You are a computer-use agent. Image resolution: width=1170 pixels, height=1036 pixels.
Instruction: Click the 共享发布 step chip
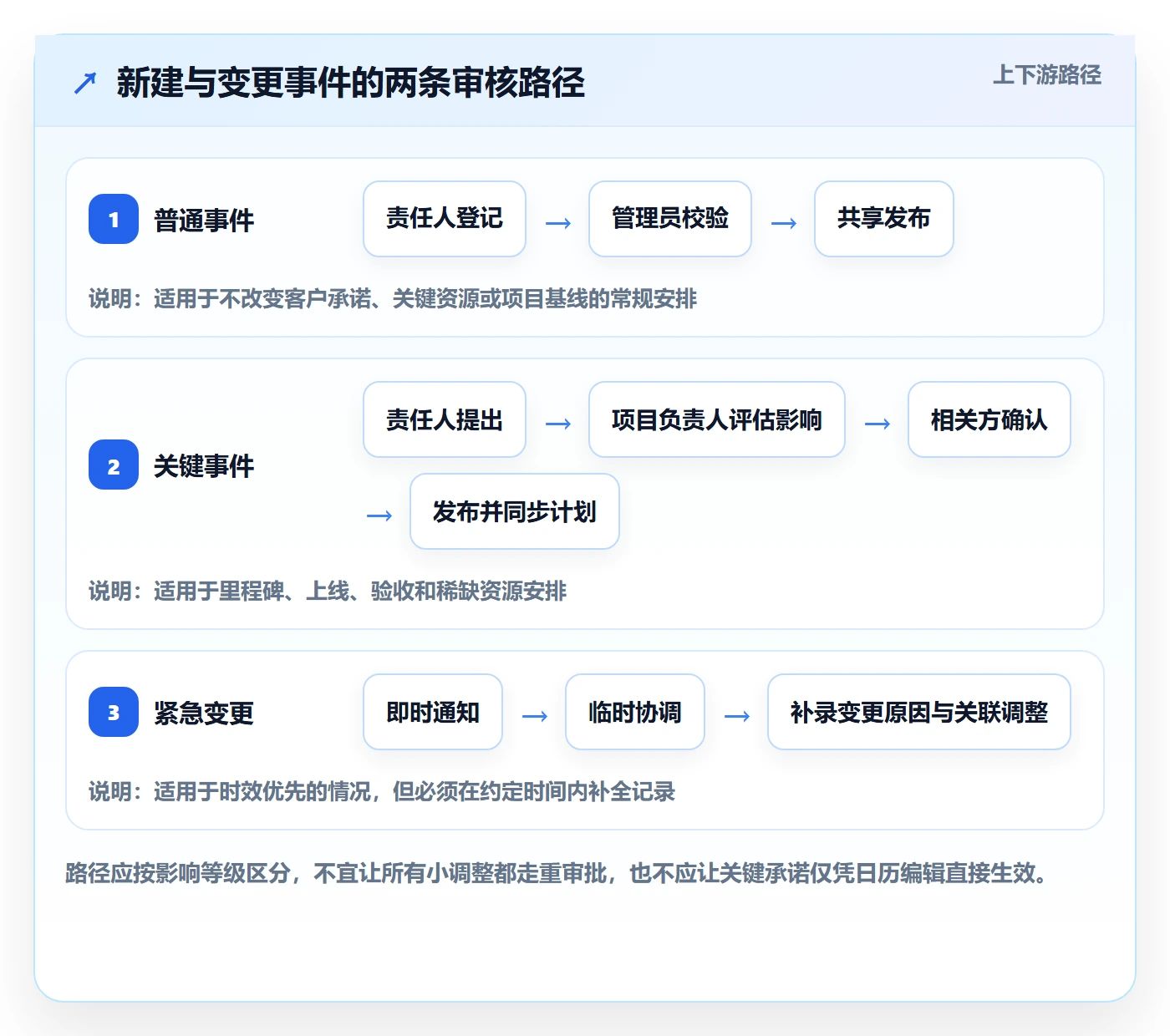coord(884,219)
